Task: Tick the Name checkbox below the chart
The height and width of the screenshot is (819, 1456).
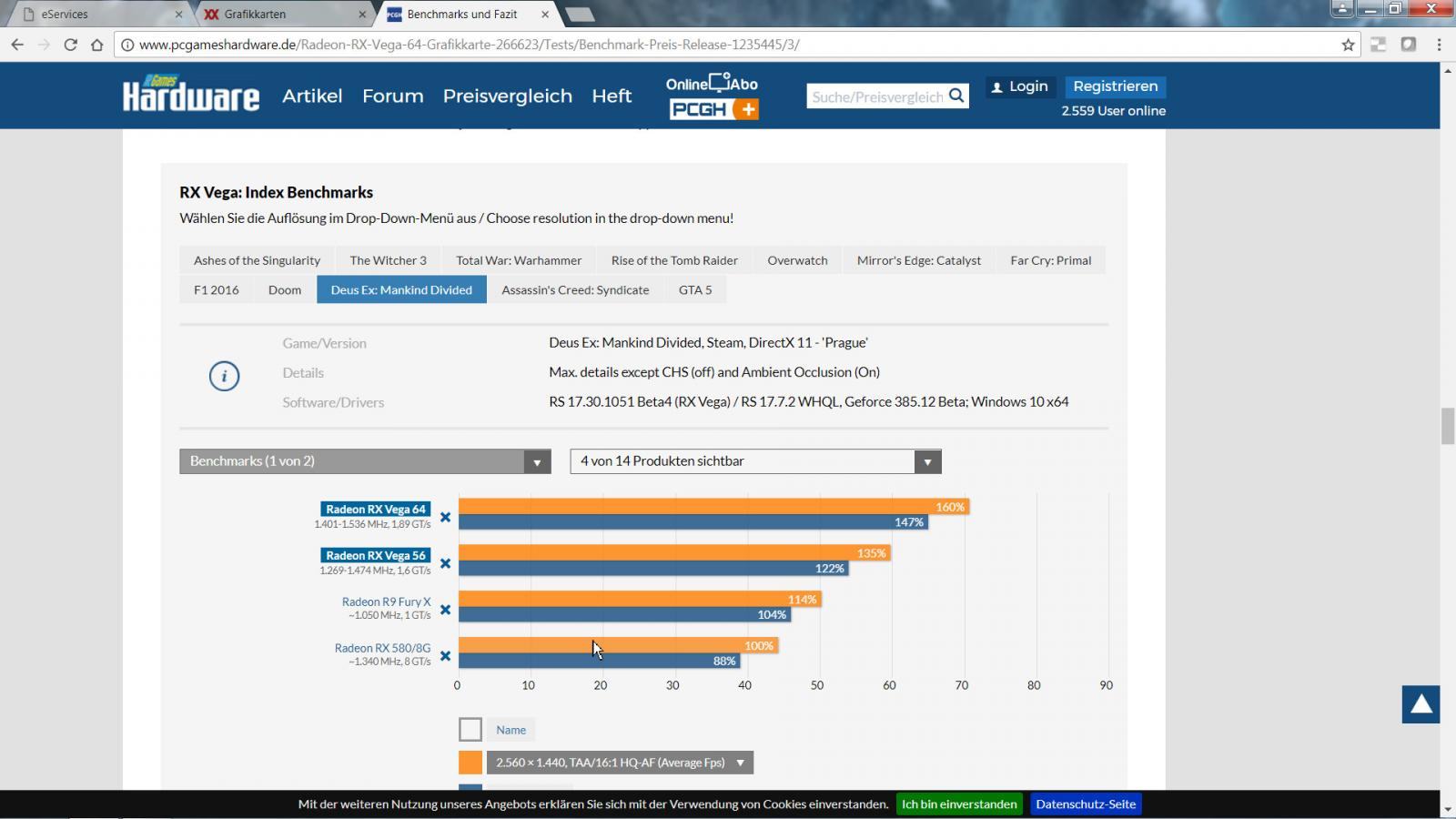Action: [470, 730]
